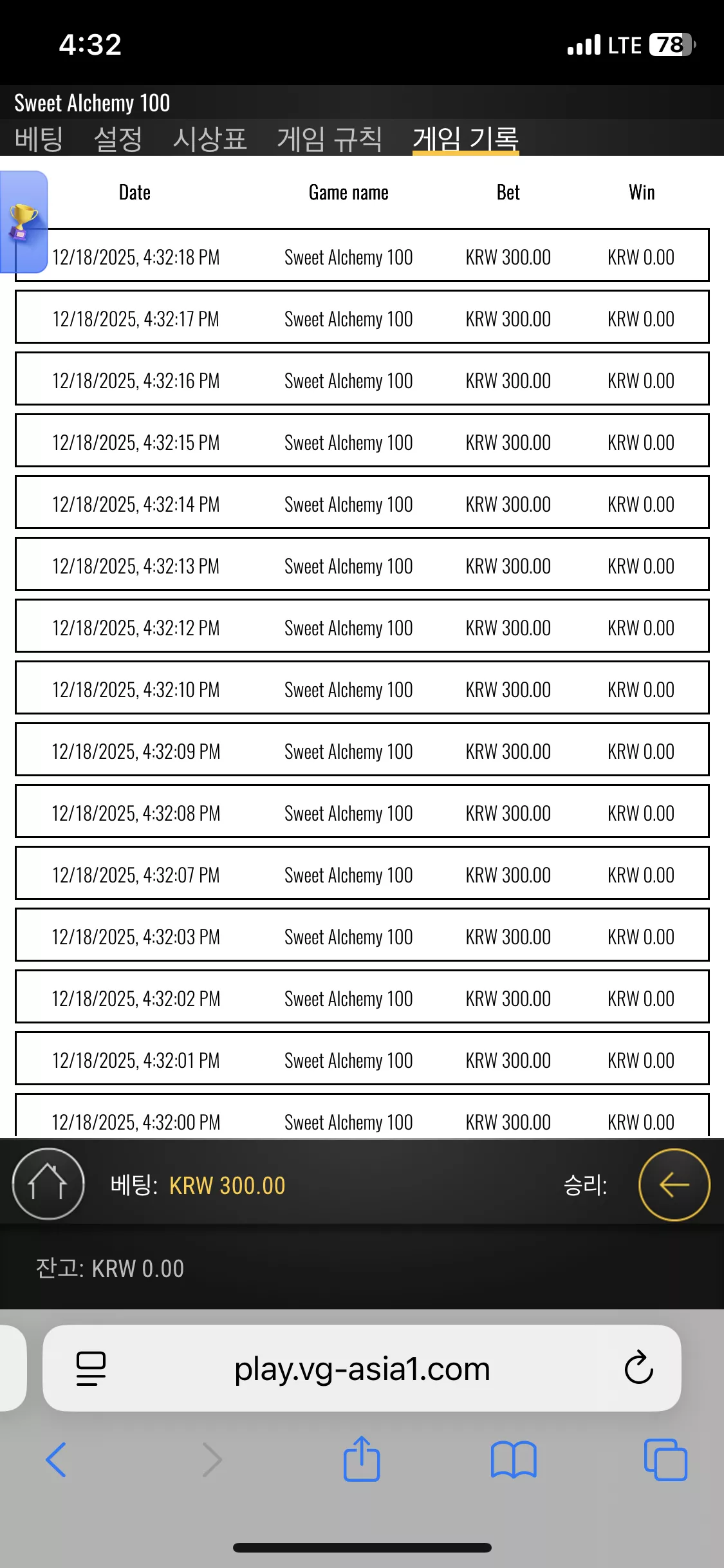Open the Safari share sheet
The width and height of the screenshot is (724, 1568).
[x=362, y=1459]
